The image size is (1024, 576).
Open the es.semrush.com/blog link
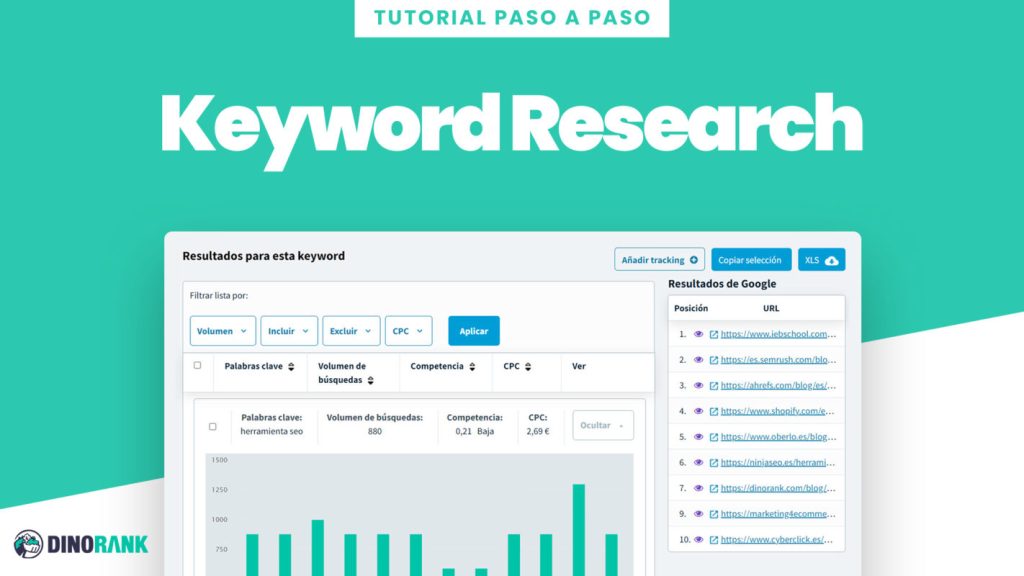pyautogui.click(x=778, y=360)
